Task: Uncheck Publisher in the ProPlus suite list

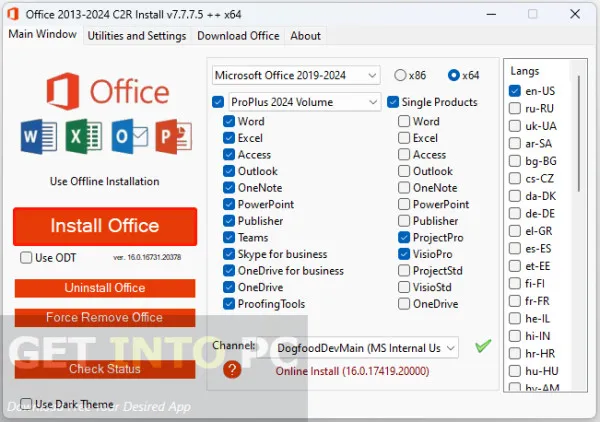Action: click(x=229, y=221)
